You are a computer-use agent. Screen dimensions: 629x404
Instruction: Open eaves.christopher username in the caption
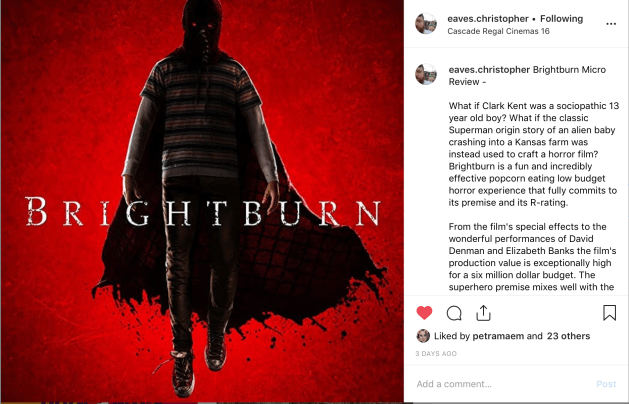[x=489, y=69]
